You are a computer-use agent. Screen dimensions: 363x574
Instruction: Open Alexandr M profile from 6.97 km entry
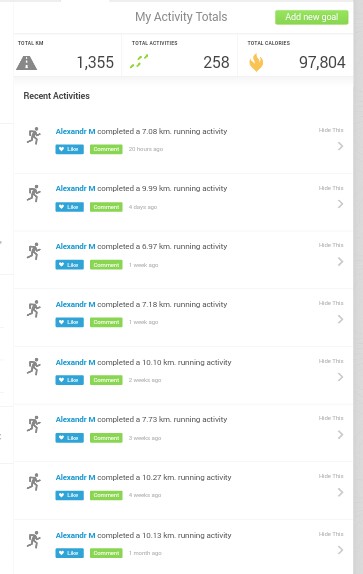[75, 246]
